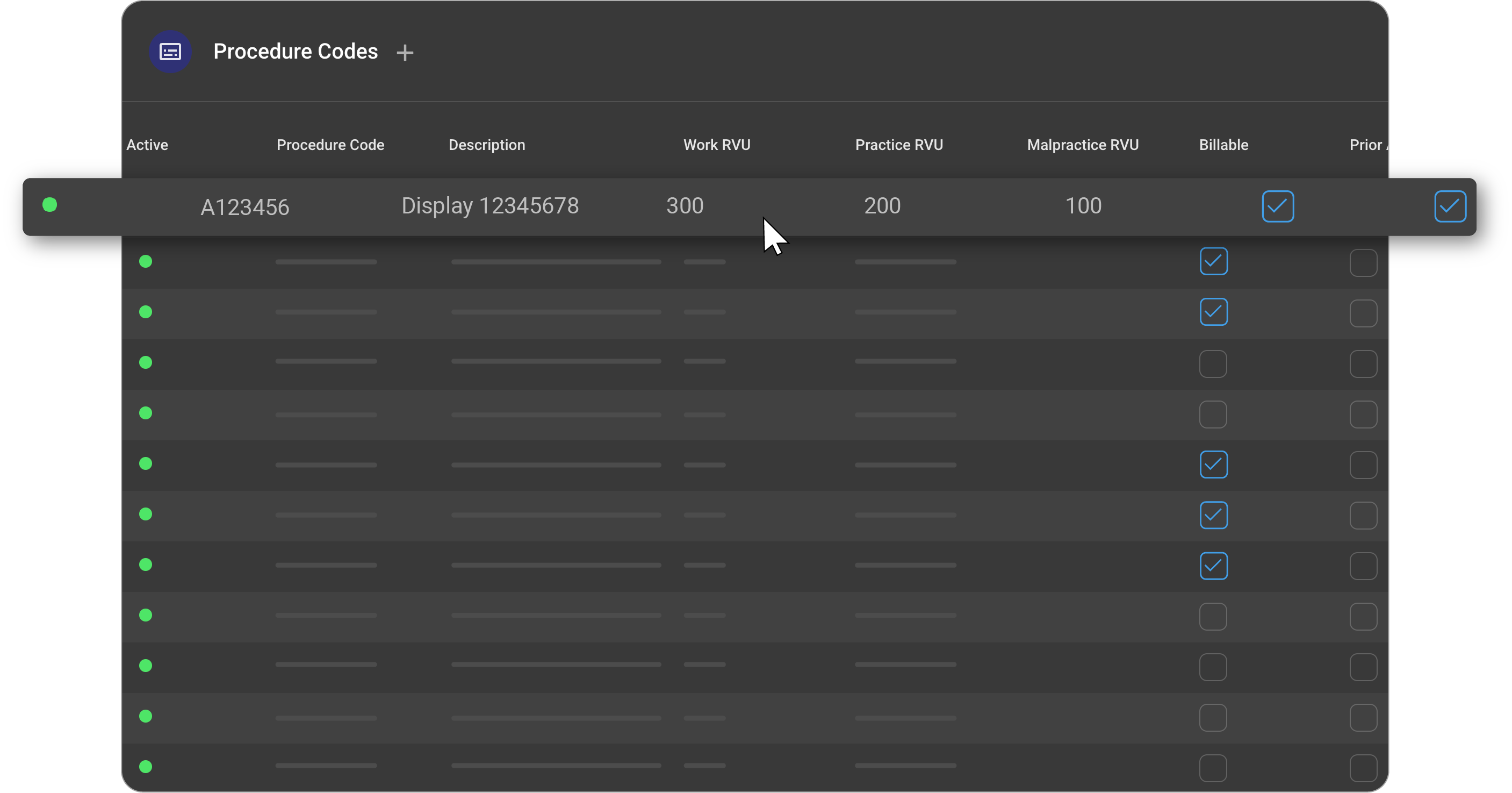Image resolution: width=1512 pixels, height=793 pixels.
Task: Click Practice RVU value 200
Action: [x=882, y=206]
